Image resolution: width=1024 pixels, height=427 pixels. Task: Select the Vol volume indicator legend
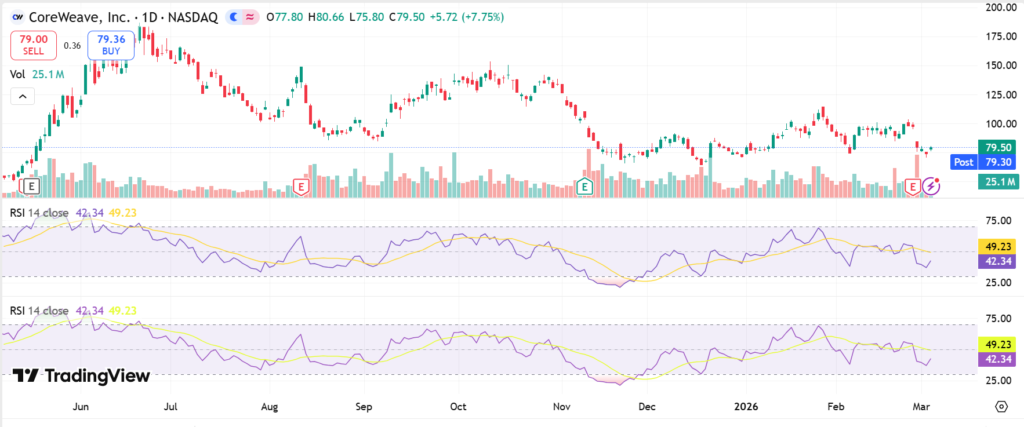tap(18, 74)
